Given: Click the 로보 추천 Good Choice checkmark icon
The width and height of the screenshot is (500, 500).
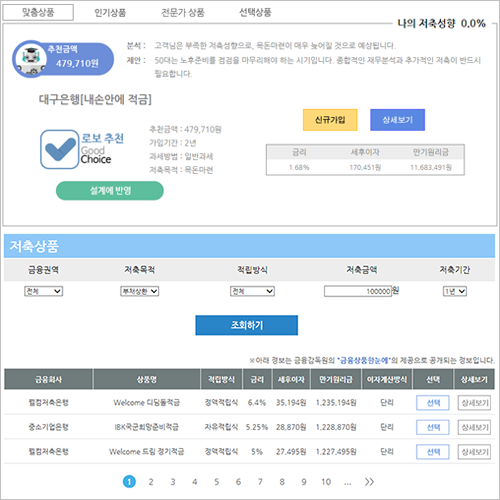Looking at the screenshot, I should pos(60,149).
